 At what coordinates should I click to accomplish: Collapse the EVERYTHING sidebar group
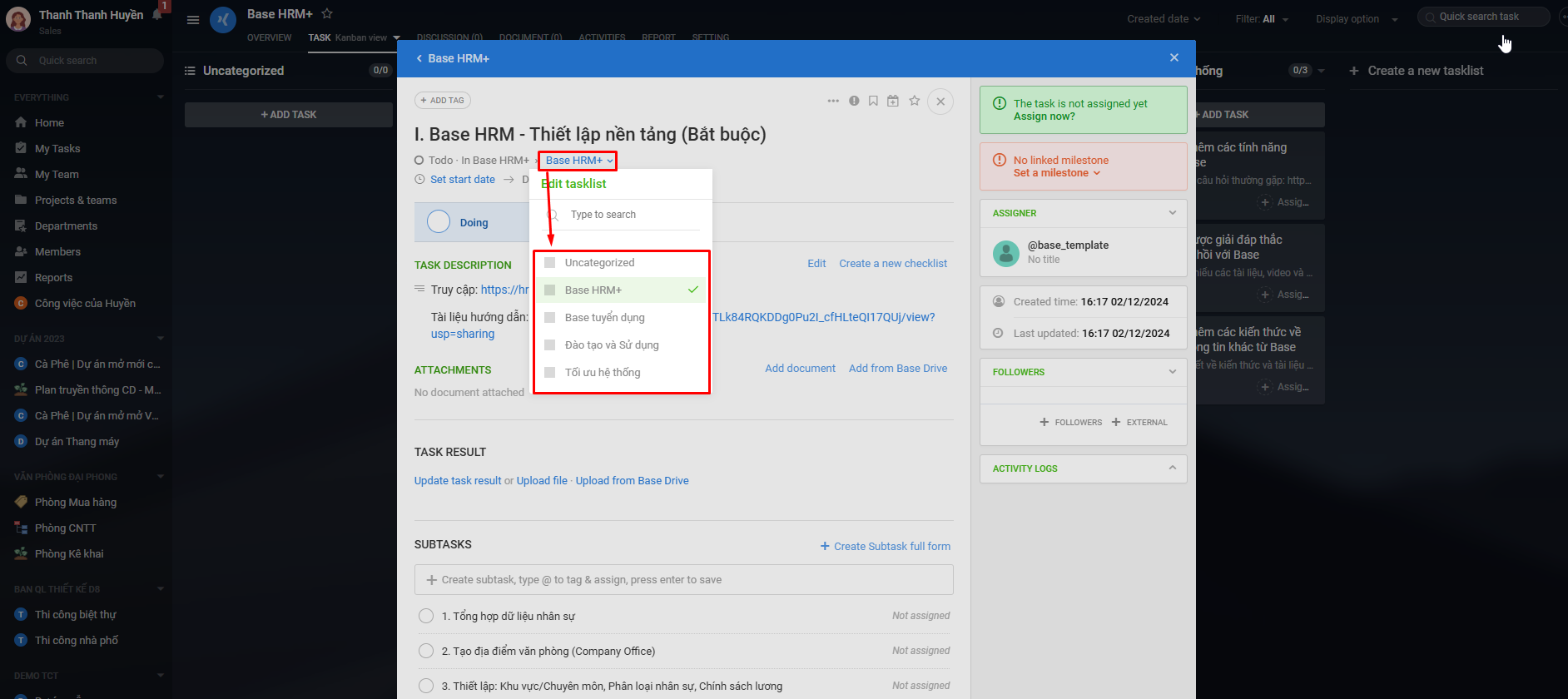[x=160, y=97]
